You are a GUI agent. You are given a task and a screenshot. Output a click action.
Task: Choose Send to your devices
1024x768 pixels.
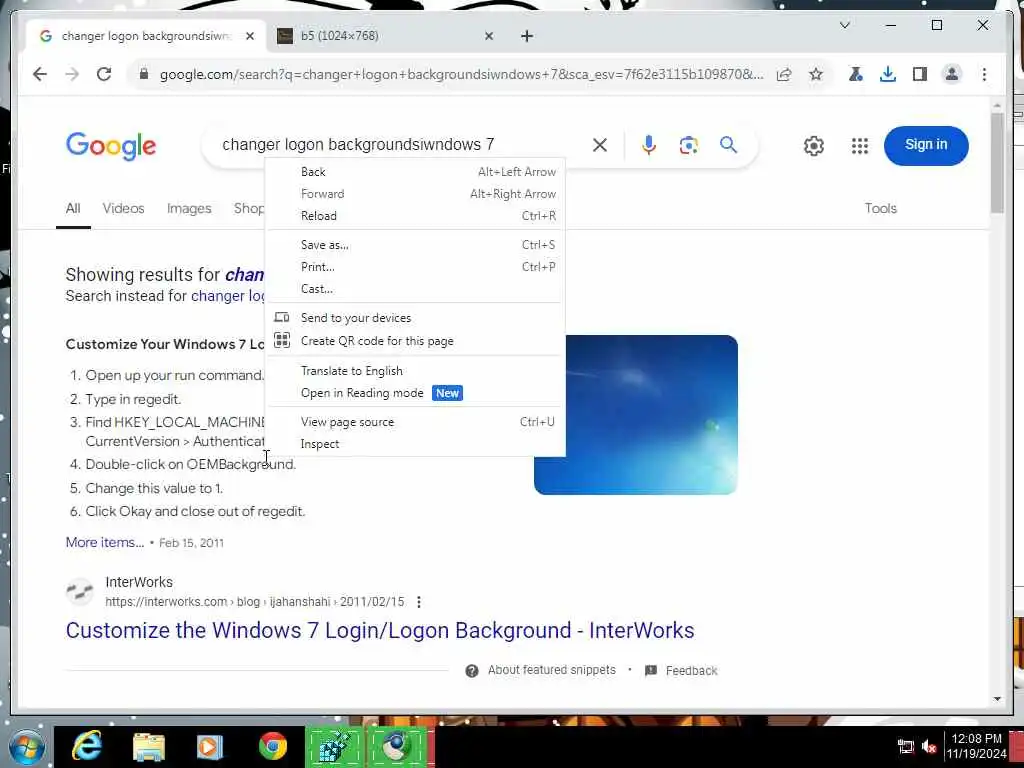(415, 318)
